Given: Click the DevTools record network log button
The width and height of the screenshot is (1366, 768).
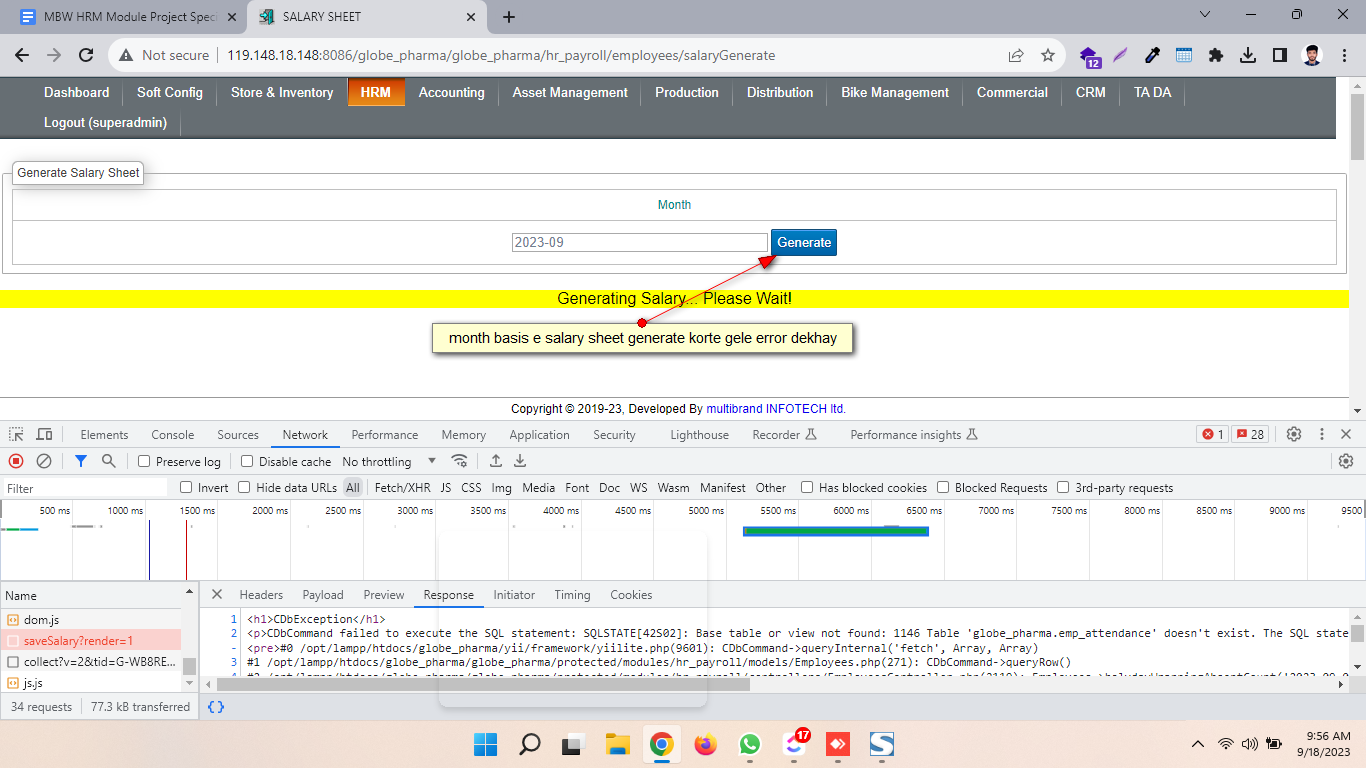Looking at the screenshot, I should point(16,461).
